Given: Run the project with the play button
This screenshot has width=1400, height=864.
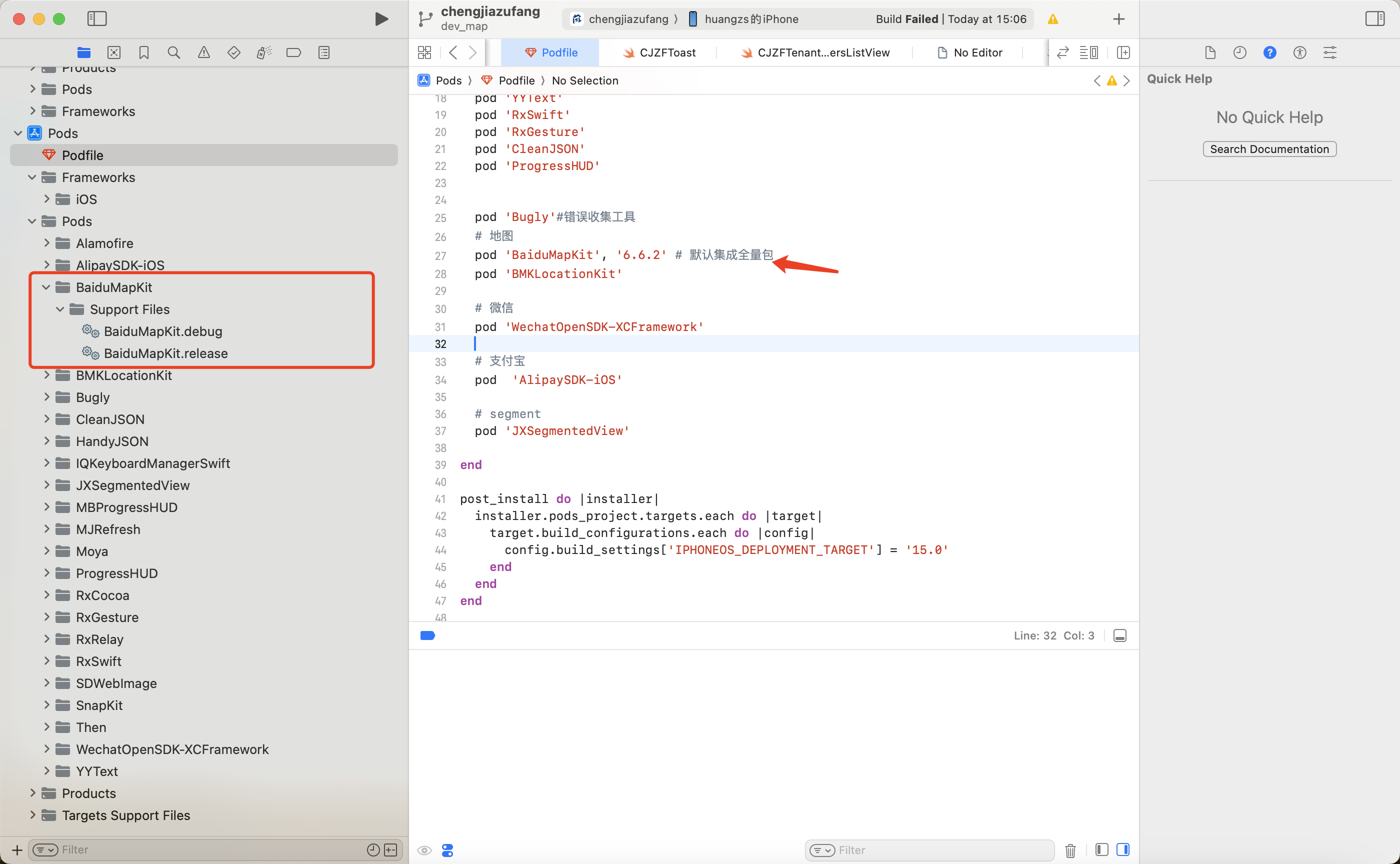Looking at the screenshot, I should [381, 19].
